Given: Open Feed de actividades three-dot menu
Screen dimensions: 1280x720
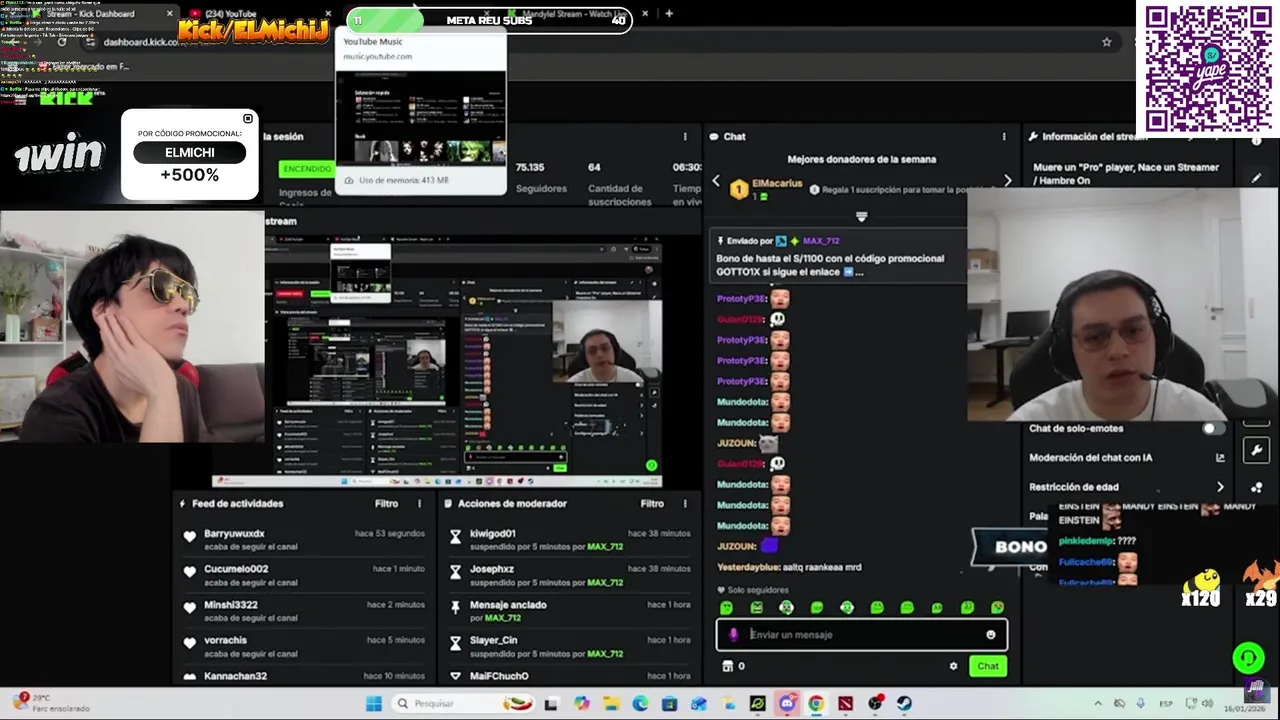Looking at the screenshot, I should [x=419, y=504].
